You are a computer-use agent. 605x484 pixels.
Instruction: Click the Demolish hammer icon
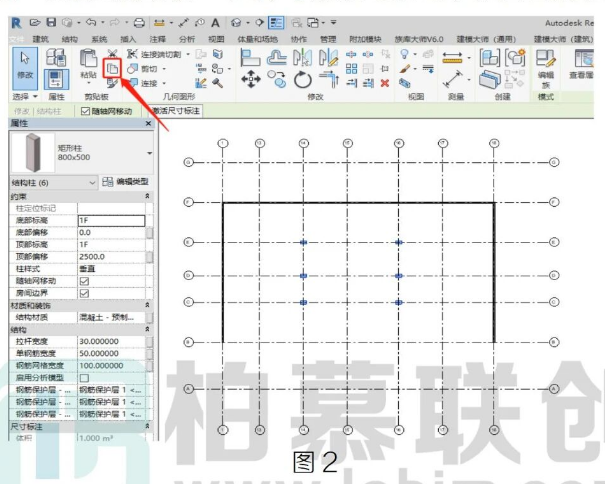coord(218,82)
